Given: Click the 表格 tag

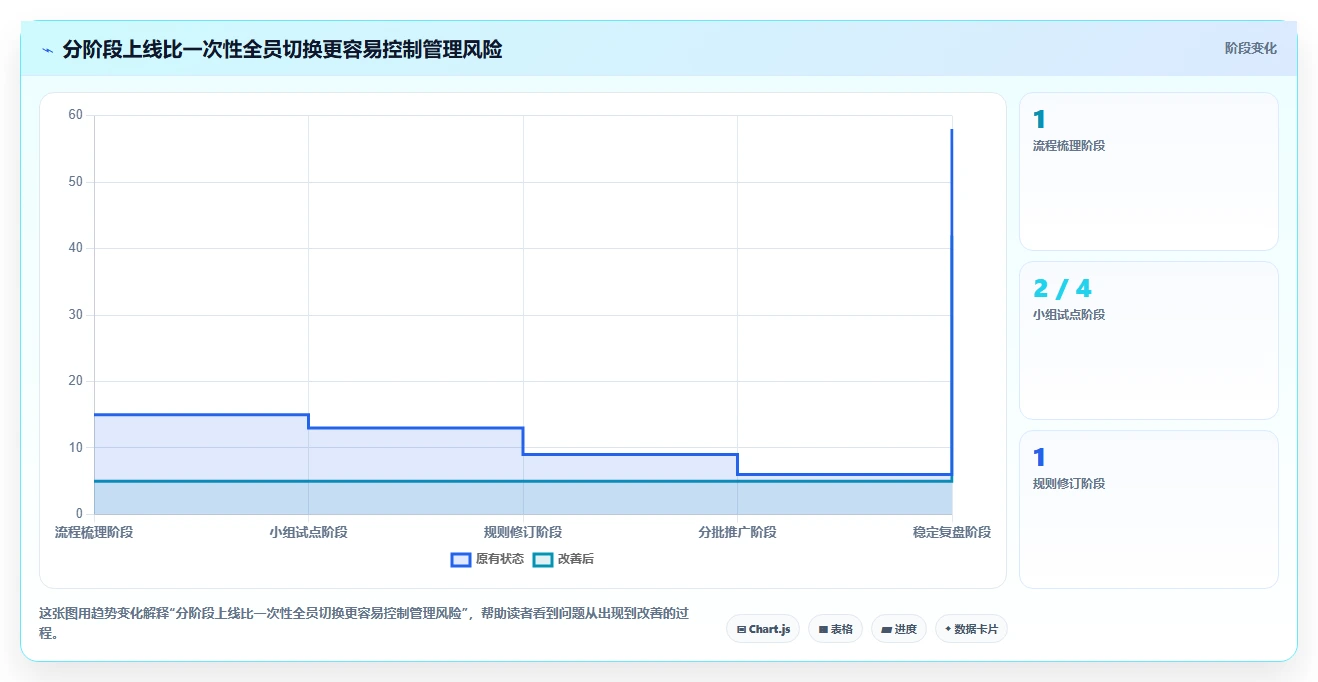Looking at the screenshot, I should click(x=835, y=629).
